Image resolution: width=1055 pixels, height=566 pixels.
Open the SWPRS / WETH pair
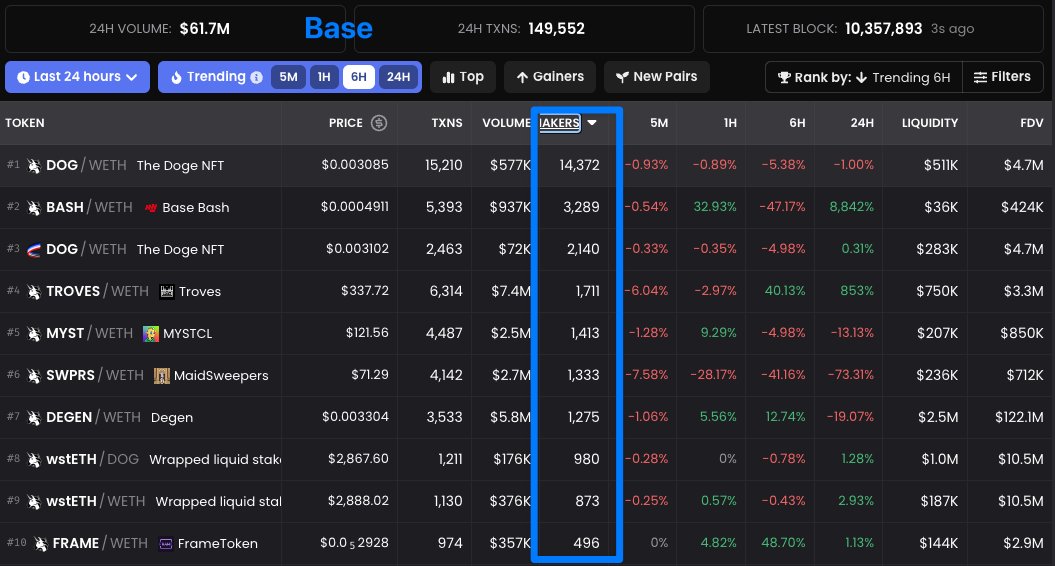click(x=95, y=376)
